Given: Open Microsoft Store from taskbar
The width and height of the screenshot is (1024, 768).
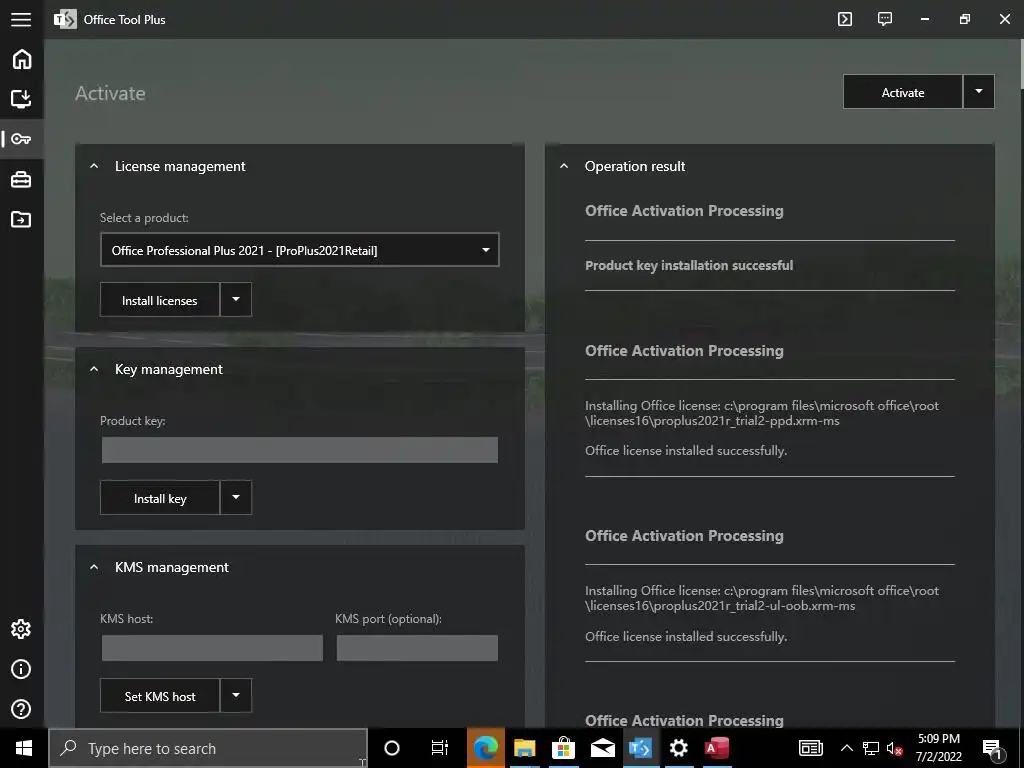Looking at the screenshot, I should (563, 748).
